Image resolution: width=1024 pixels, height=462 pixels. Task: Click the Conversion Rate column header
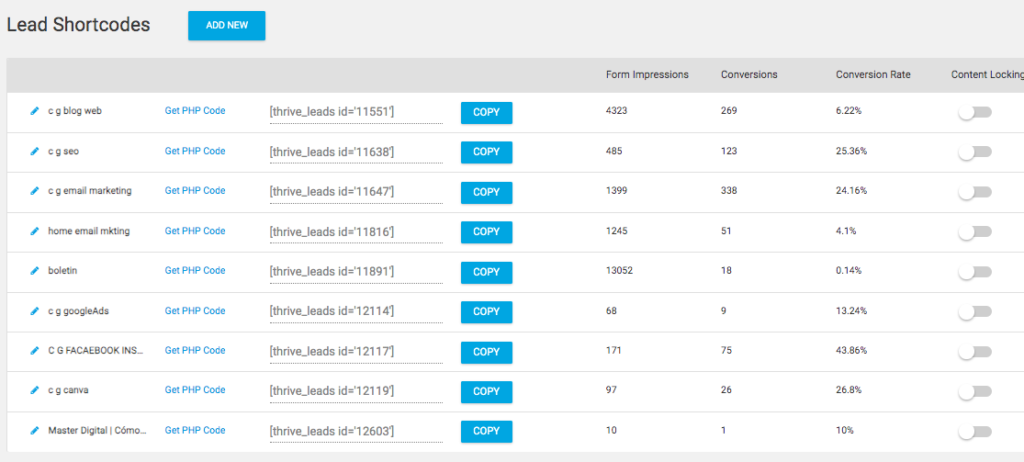click(873, 75)
